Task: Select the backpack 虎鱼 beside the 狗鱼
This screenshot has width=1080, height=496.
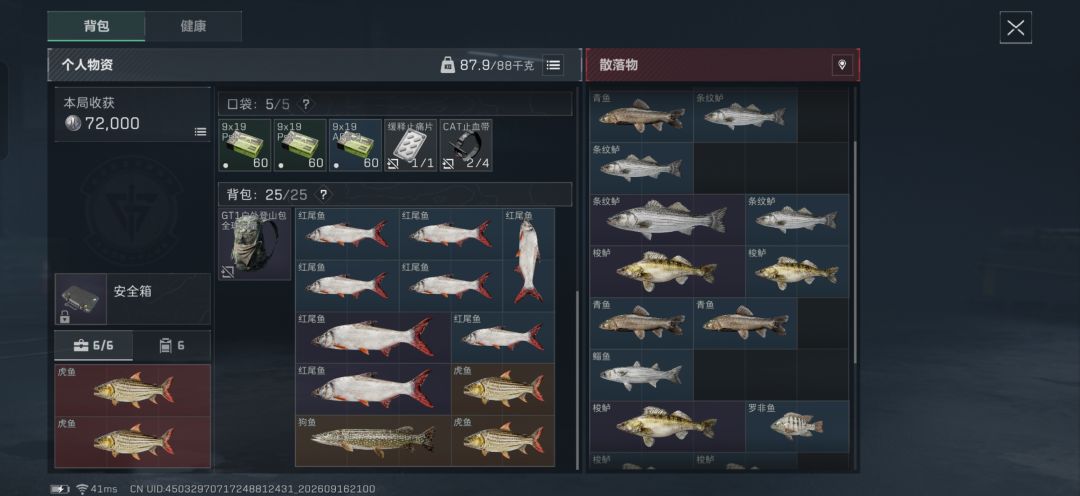Action: [x=503, y=441]
